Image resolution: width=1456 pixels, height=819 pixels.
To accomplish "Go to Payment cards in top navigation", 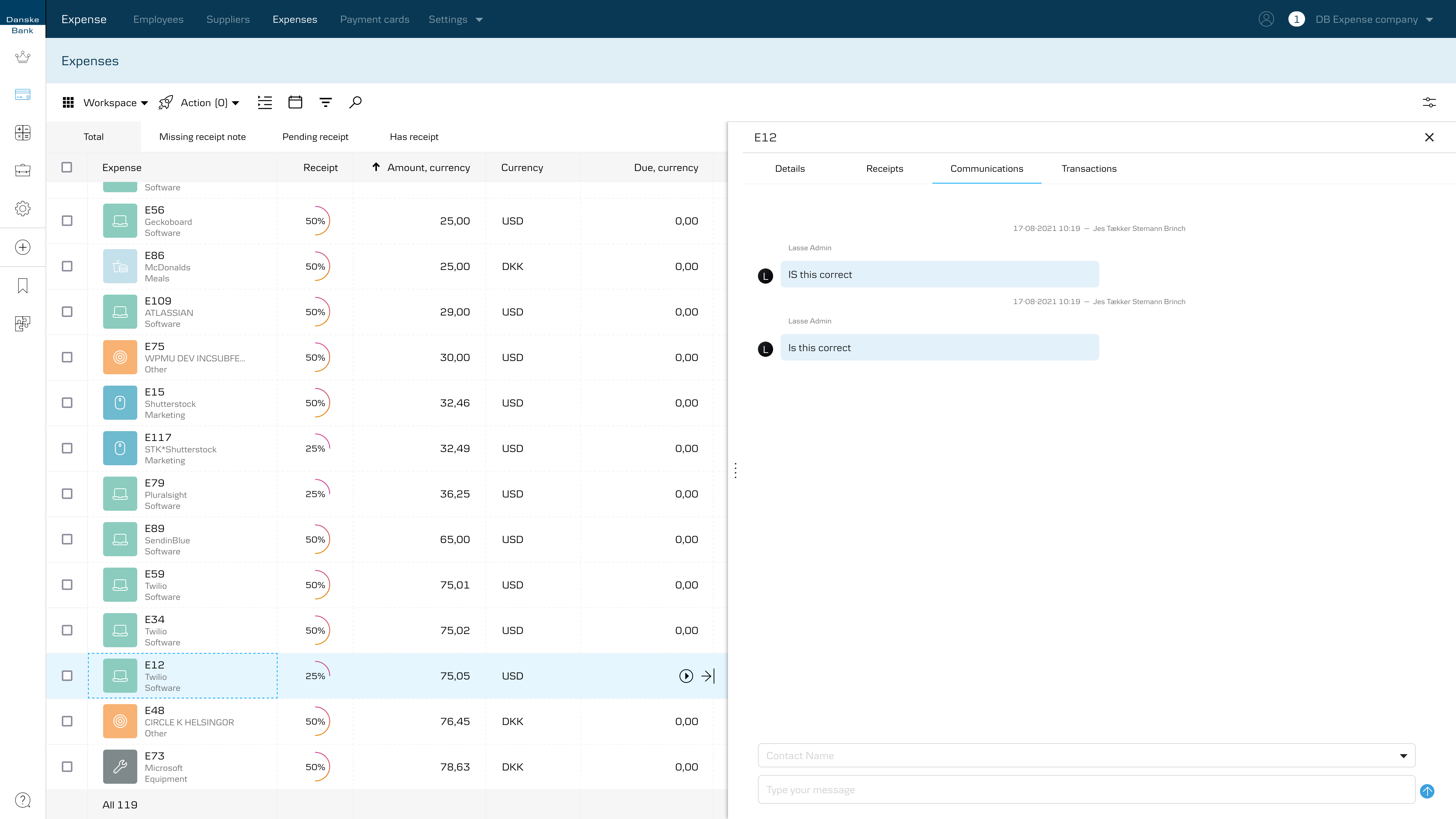I will point(375,19).
